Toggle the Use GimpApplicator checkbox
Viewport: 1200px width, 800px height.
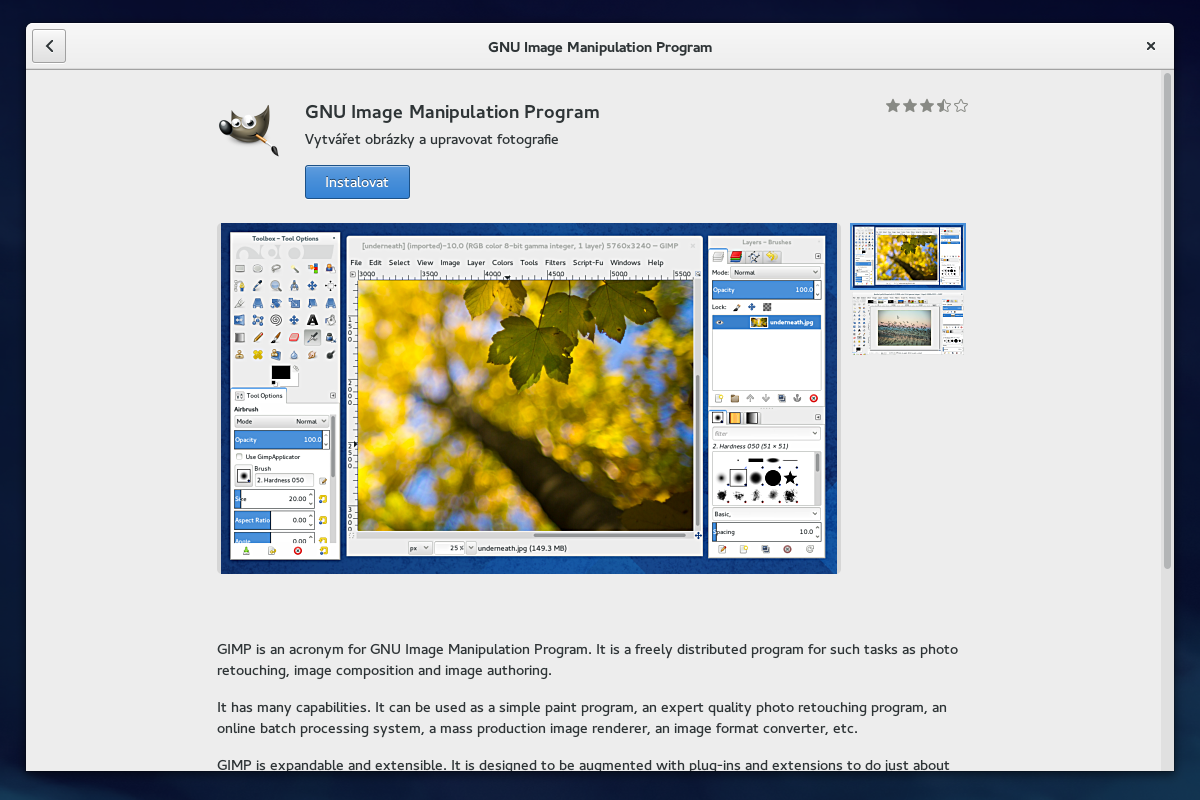coord(239,456)
